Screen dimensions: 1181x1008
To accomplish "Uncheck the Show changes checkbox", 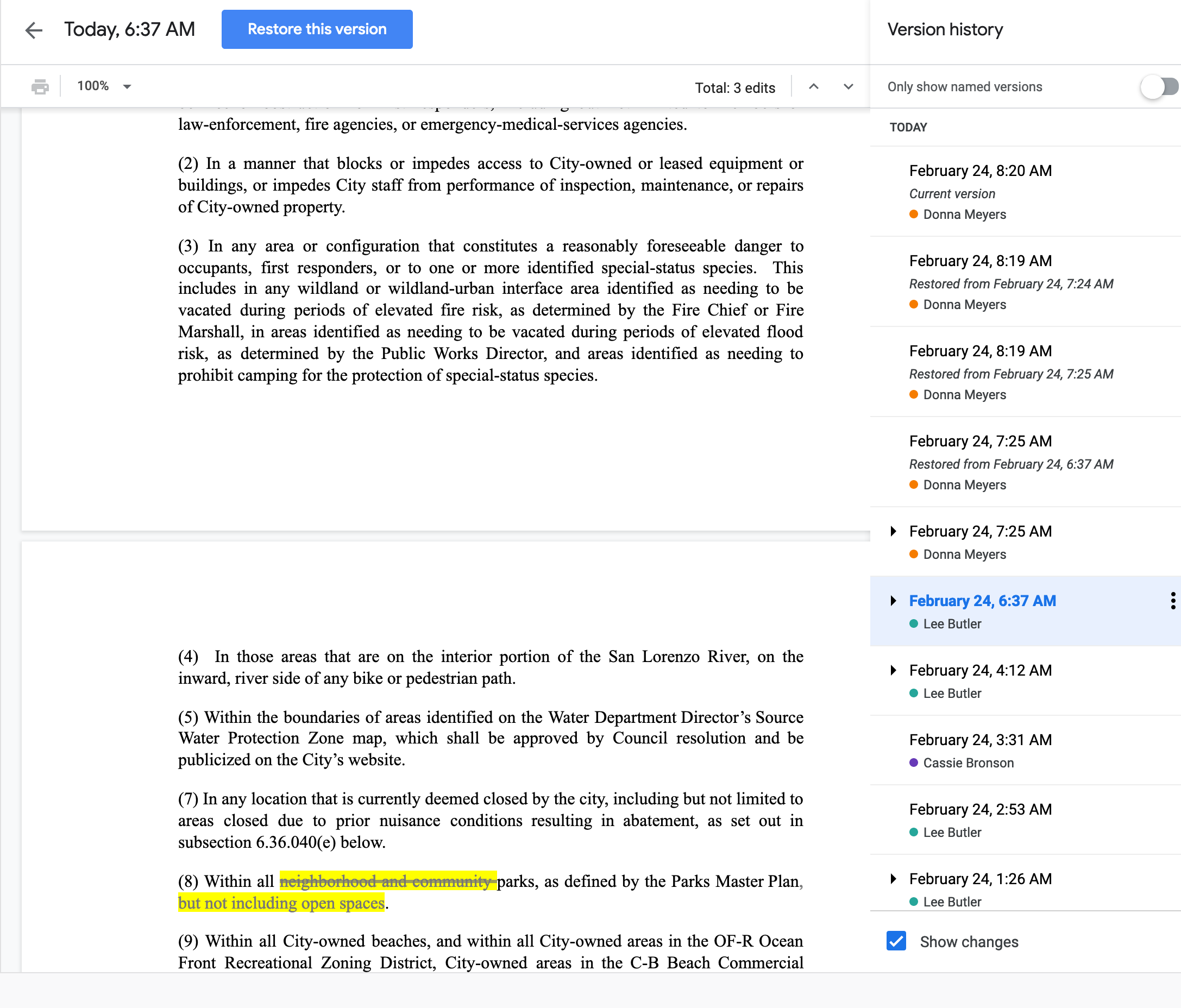I will 896,941.
